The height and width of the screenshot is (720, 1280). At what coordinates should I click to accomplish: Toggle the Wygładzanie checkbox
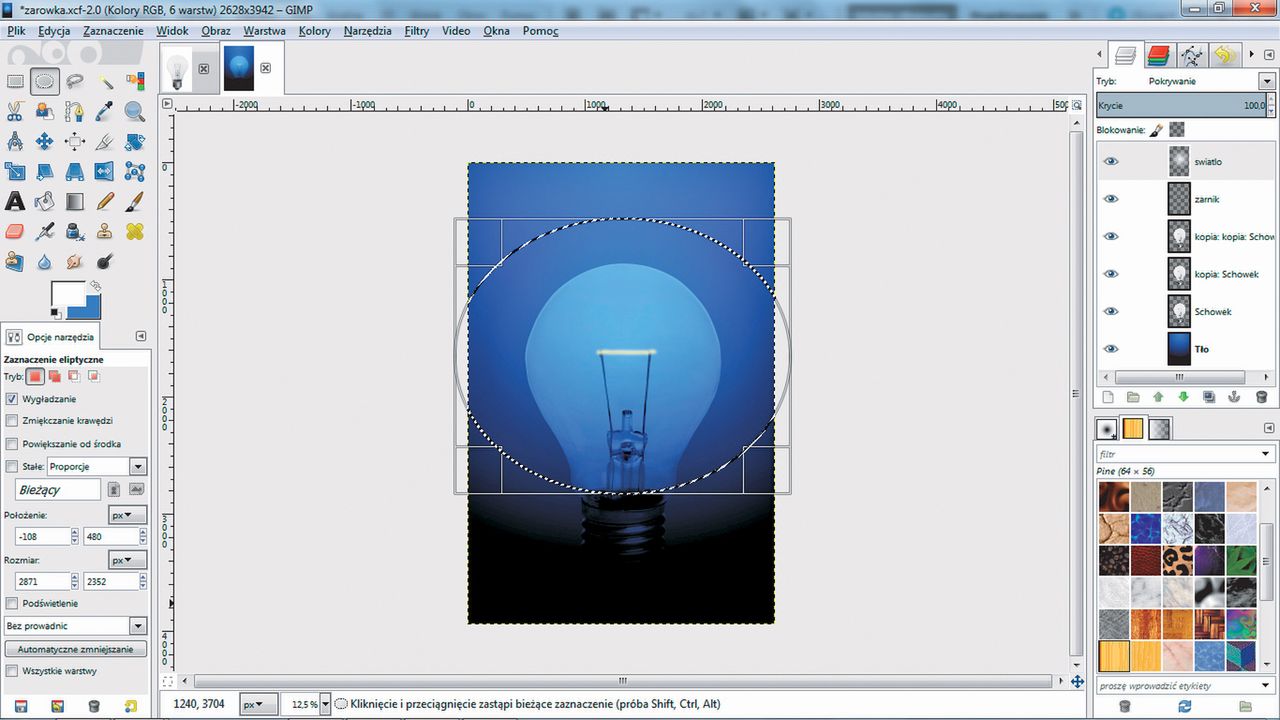point(12,399)
